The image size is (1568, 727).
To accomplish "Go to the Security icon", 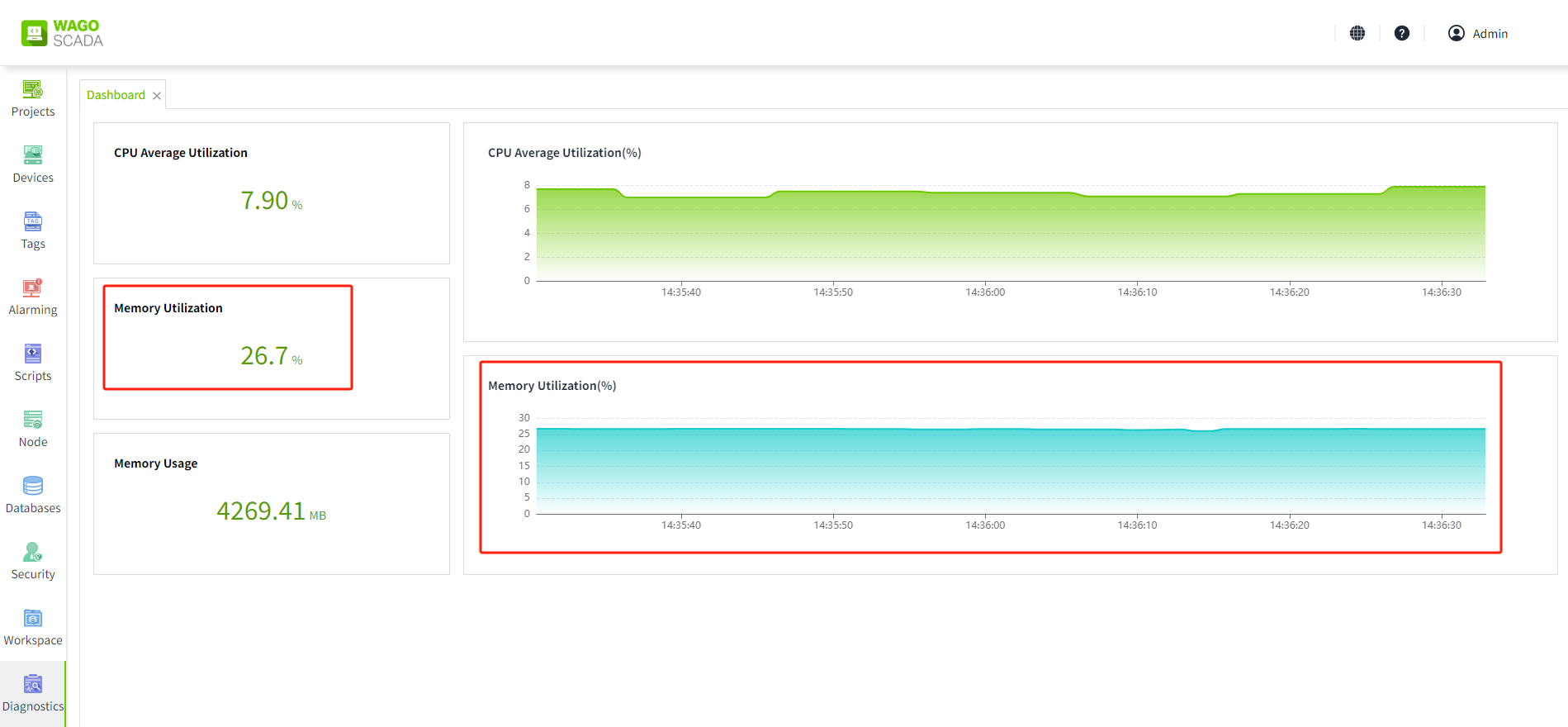I will (x=33, y=552).
